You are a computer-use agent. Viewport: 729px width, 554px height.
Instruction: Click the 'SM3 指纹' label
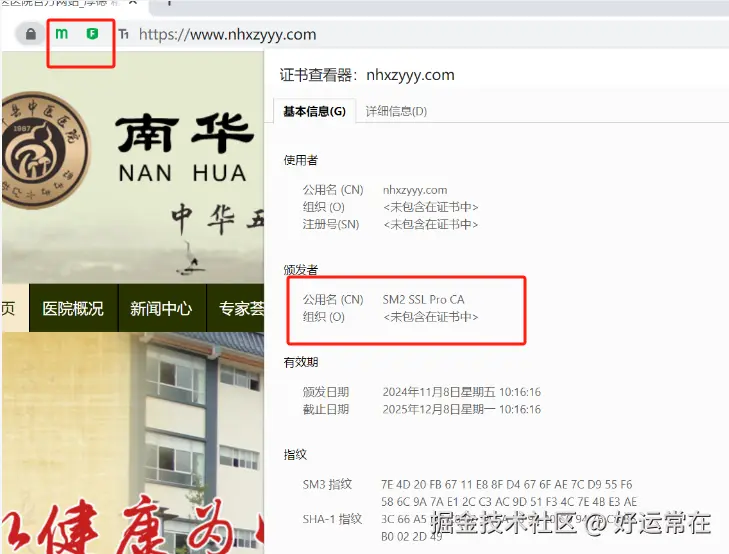327,485
